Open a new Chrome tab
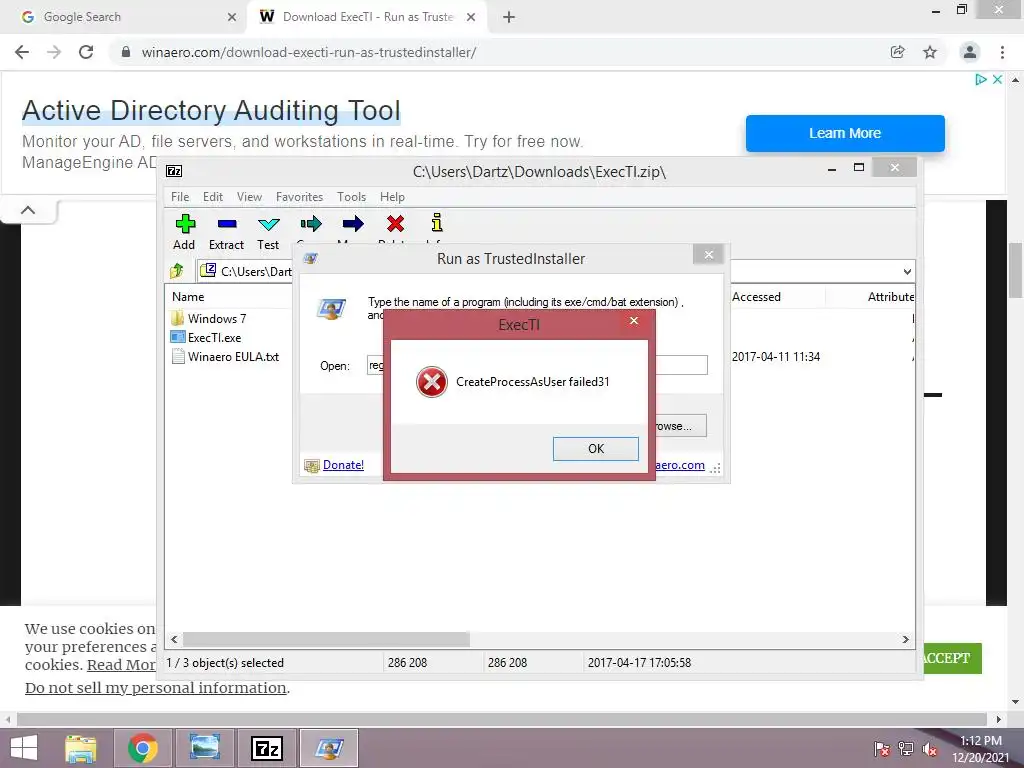 coord(509,17)
